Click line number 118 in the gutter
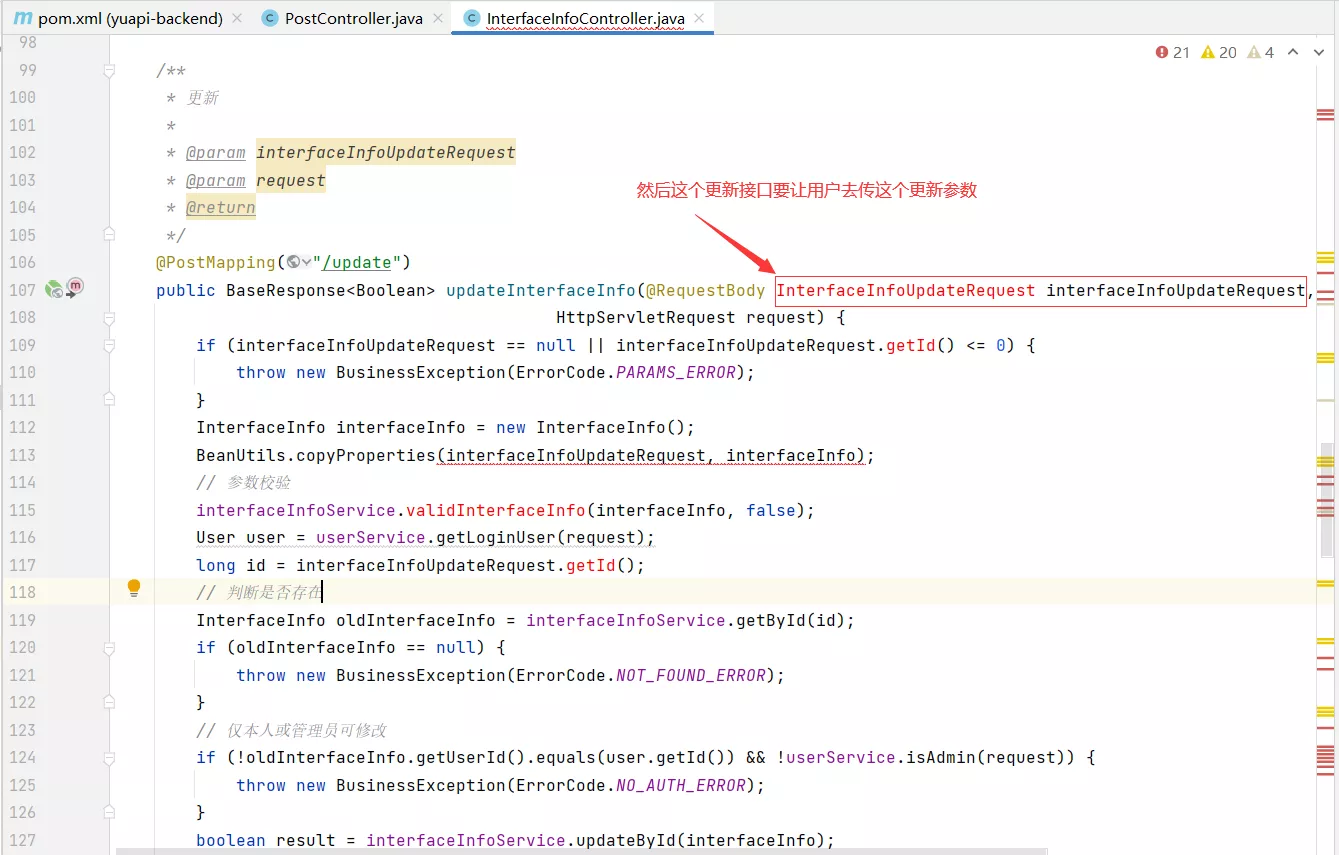The width and height of the screenshot is (1339, 855). click(x=22, y=592)
